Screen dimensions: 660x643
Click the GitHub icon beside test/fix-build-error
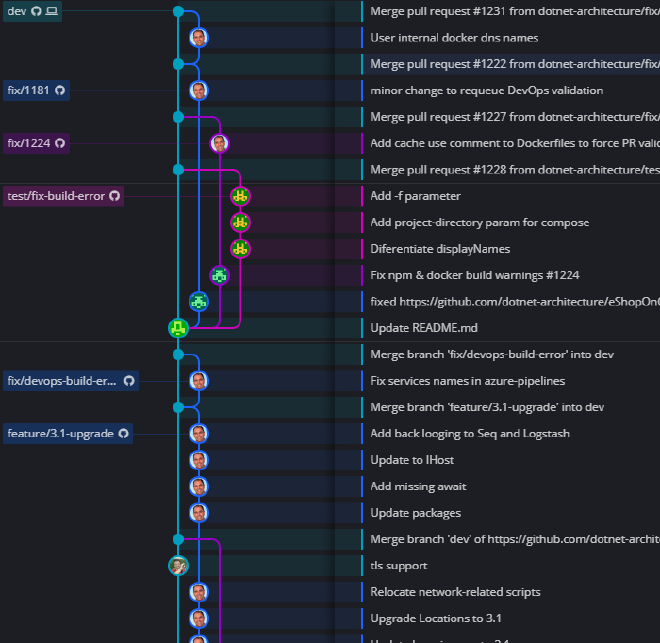pyautogui.click(x=114, y=196)
